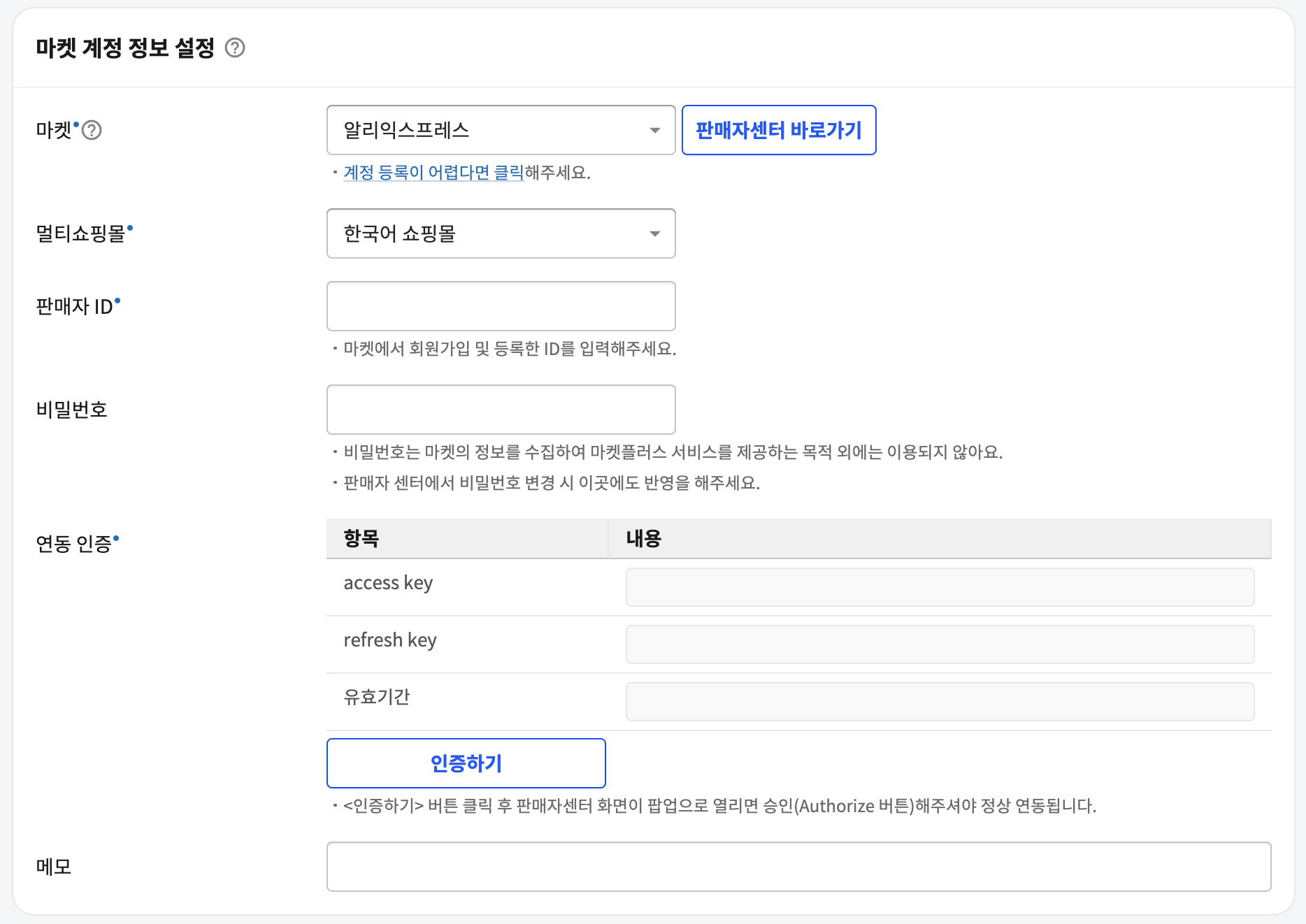Viewport: 1306px width, 924px height.
Task: Click the refresh key row label
Action: [x=390, y=640]
